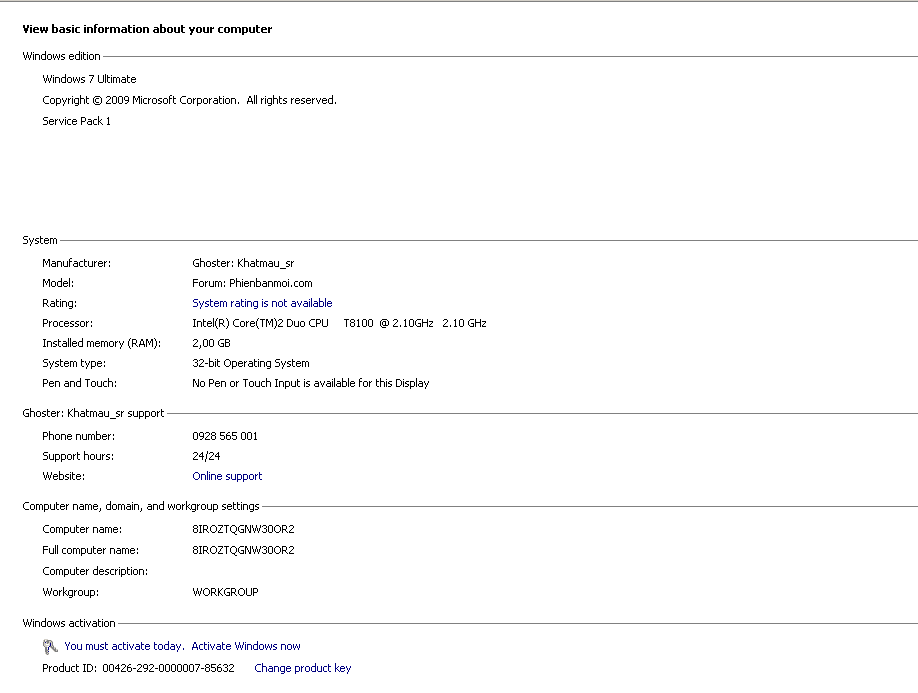Click the Manufacturer value 'Ghoster: Khatmau_sr'
This screenshot has height=693, width=918.
243,263
